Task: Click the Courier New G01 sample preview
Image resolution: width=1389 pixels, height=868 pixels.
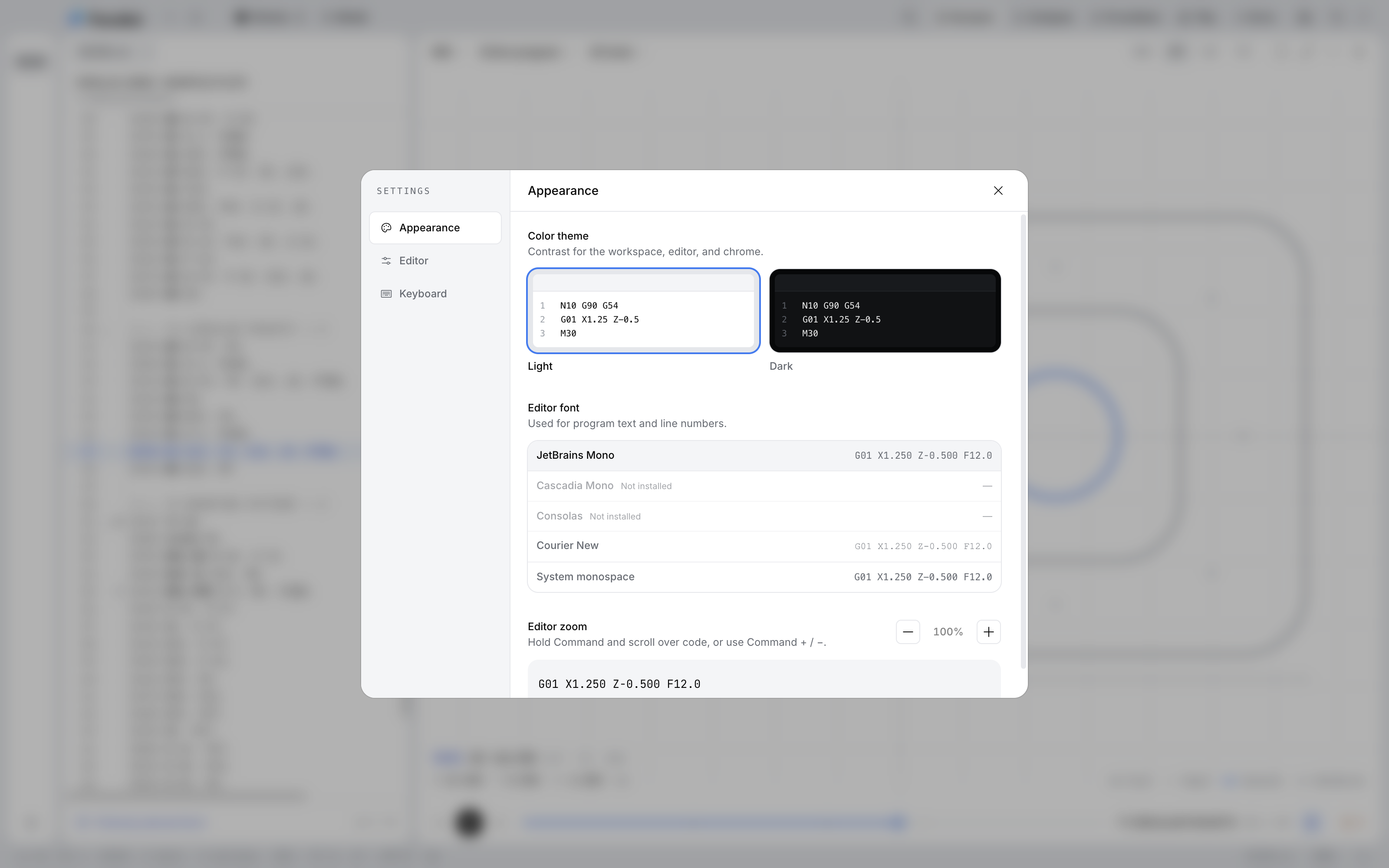Action: (923, 546)
